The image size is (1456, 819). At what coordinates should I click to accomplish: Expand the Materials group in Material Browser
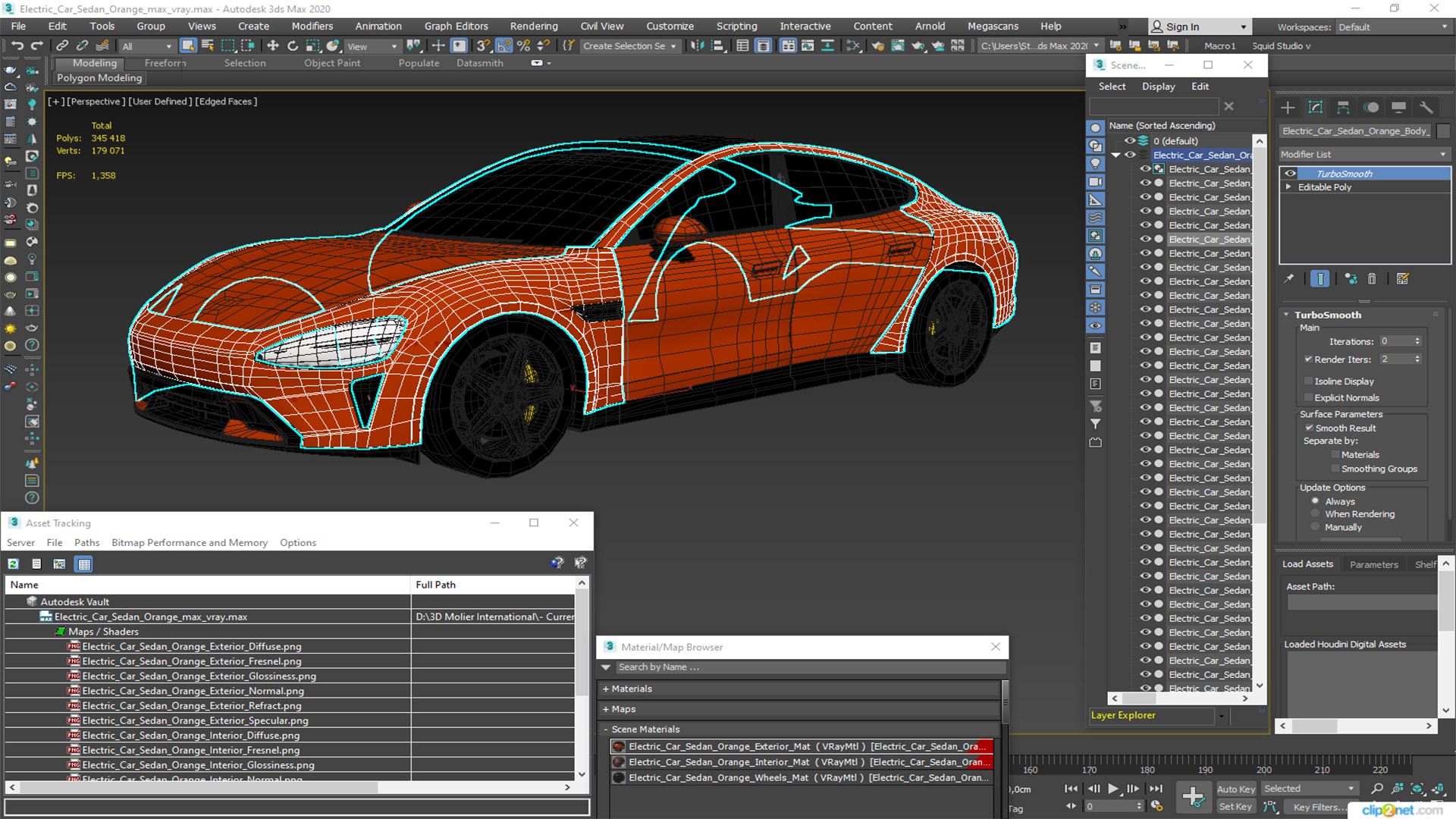(x=606, y=689)
